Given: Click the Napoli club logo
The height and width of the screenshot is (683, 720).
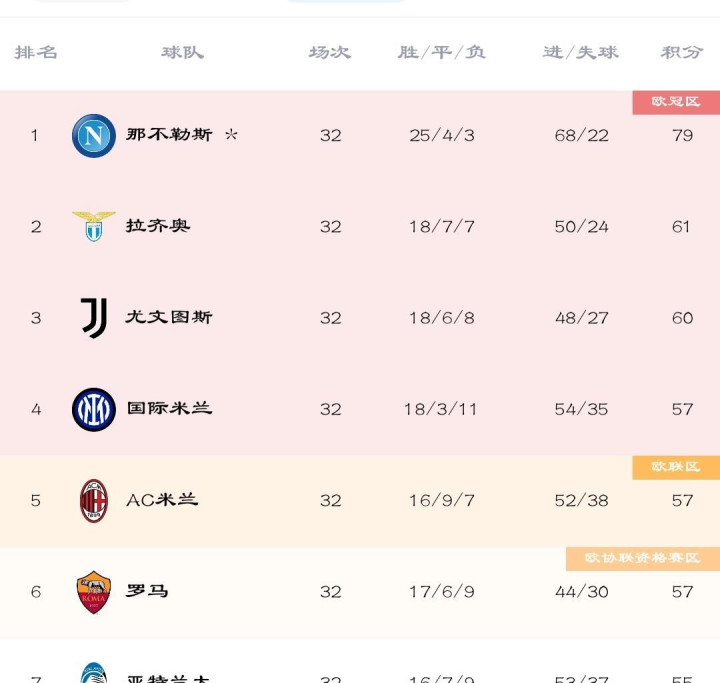Looking at the screenshot, I should (x=94, y=135).
